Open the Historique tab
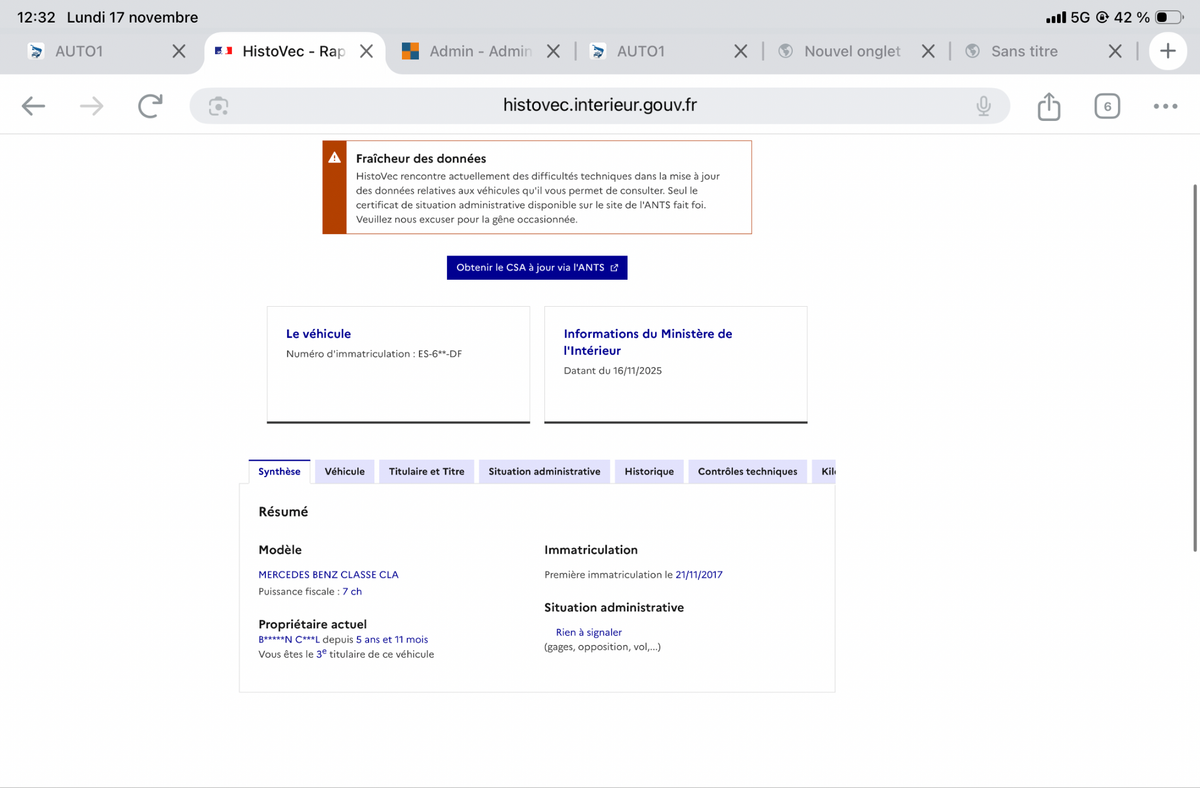Viewport: 1200px width, 788px height. click(650, 472)
